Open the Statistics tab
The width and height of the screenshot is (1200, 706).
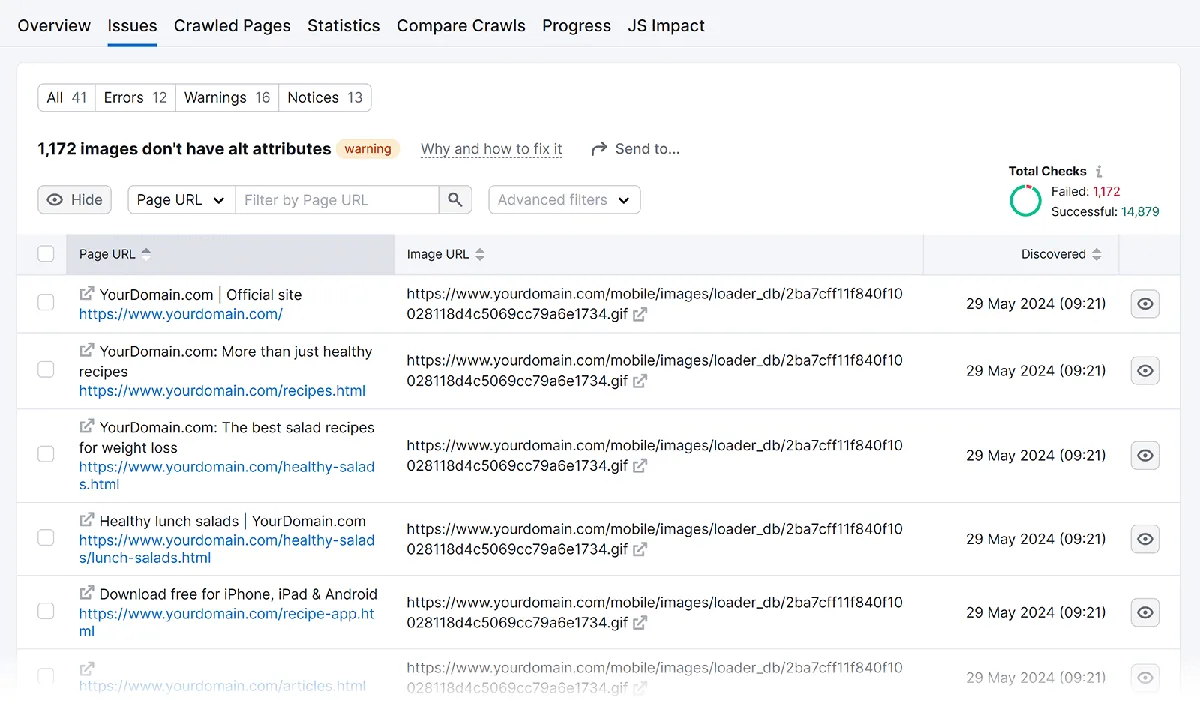click(344, 26)
